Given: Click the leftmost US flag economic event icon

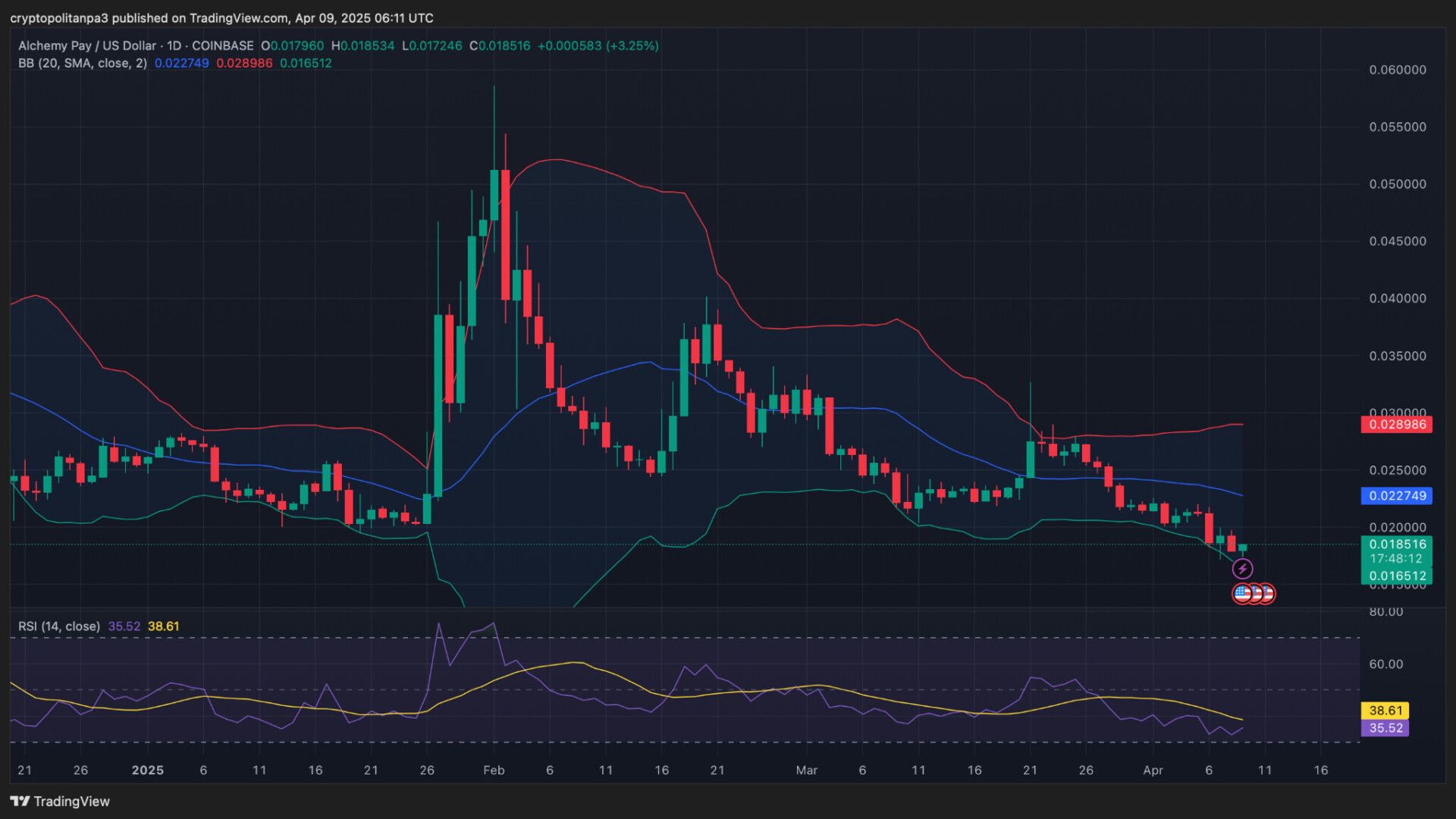Looking at the screenshot, I should tap(1241, 594).
